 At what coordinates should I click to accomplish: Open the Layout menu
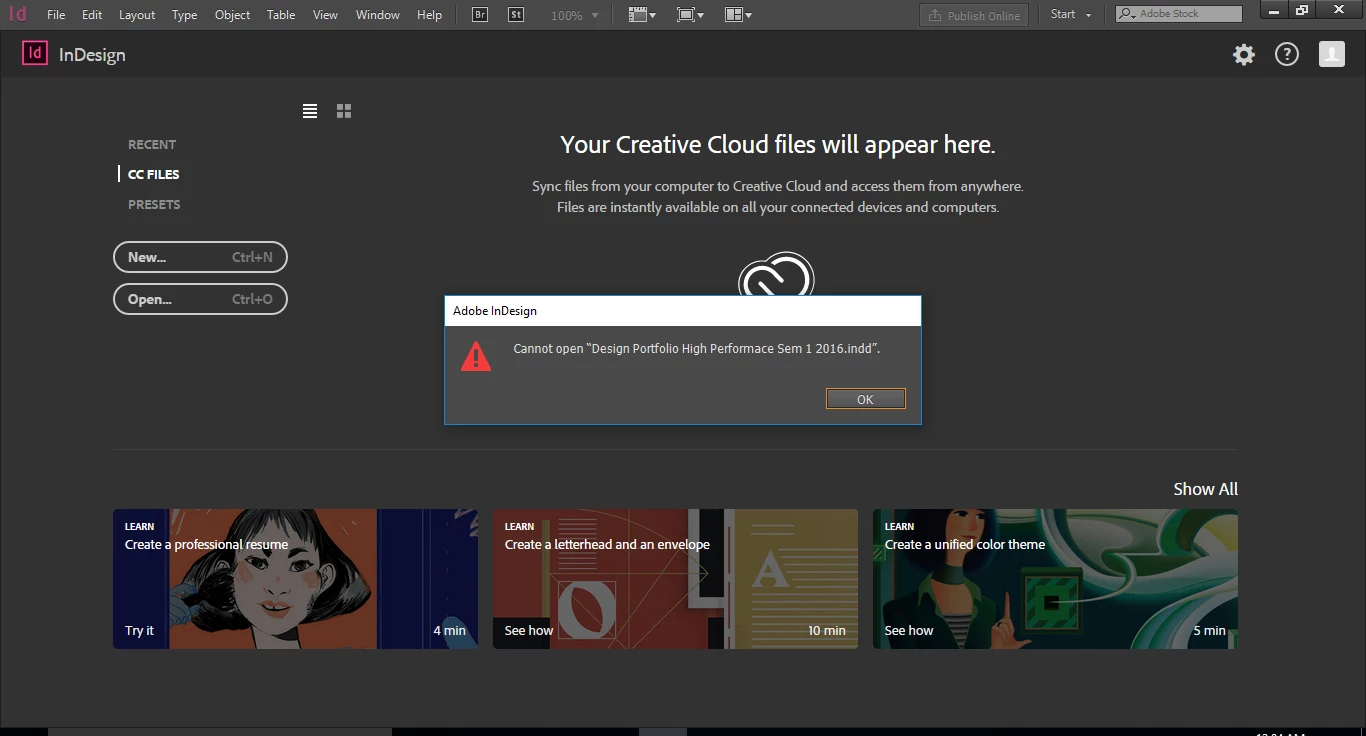(x=137, y=15)
